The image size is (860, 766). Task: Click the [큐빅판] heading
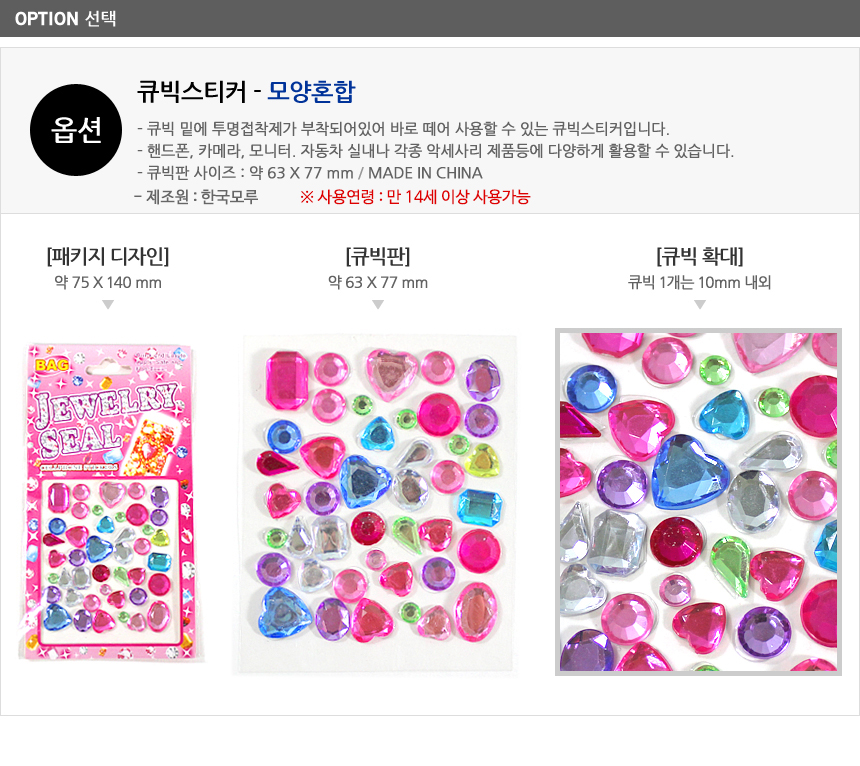click(x=378, y=256)
